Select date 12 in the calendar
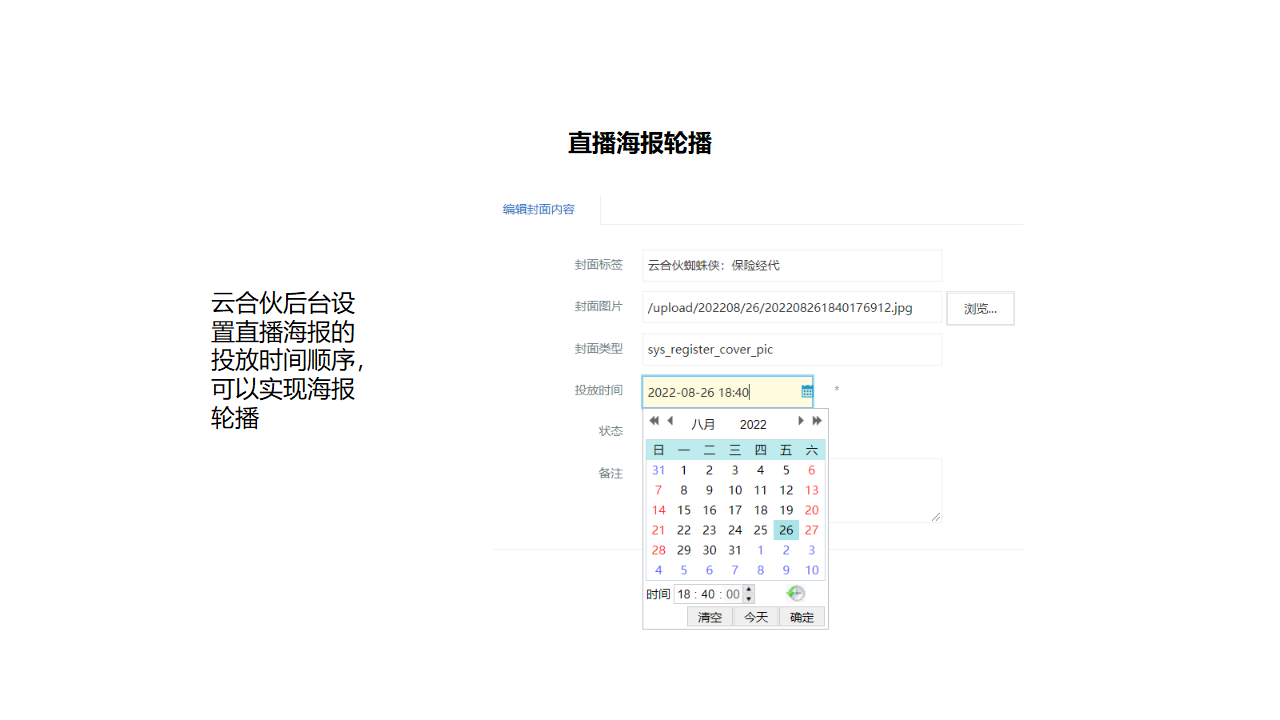Screen dimensions: 1280x720 786,490
